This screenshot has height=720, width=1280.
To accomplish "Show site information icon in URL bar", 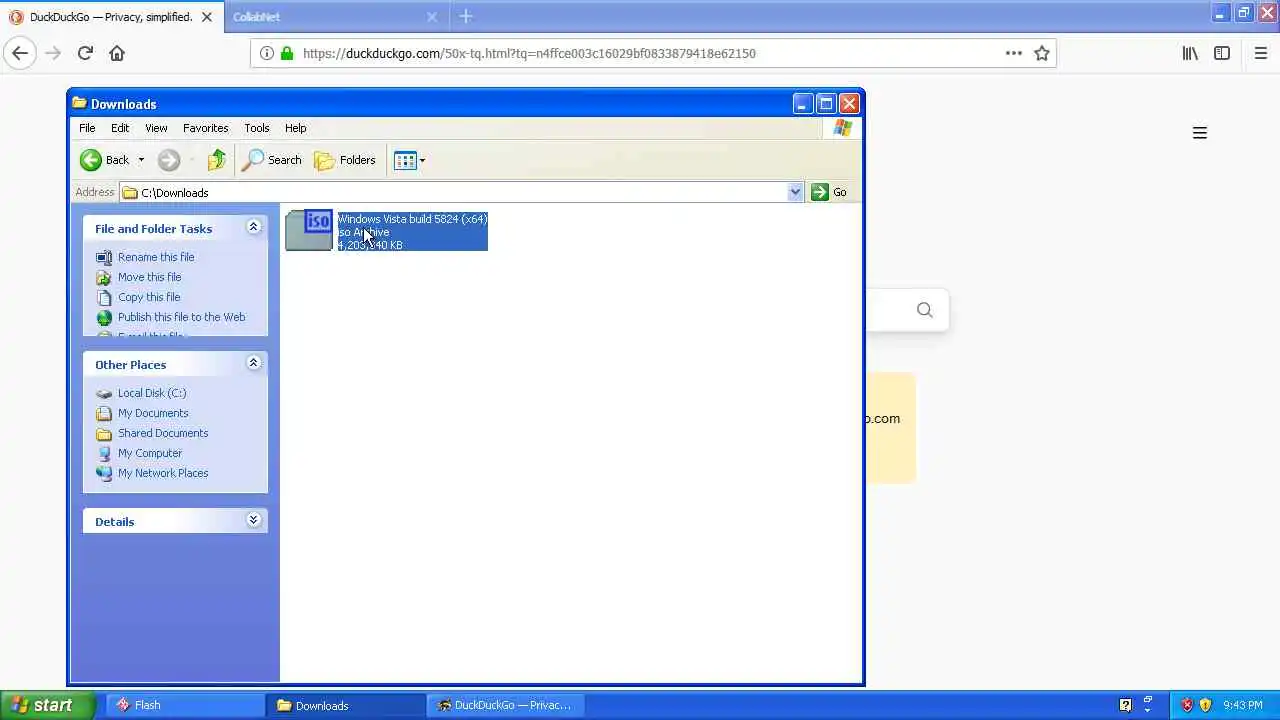I will (x=267, y=53).
